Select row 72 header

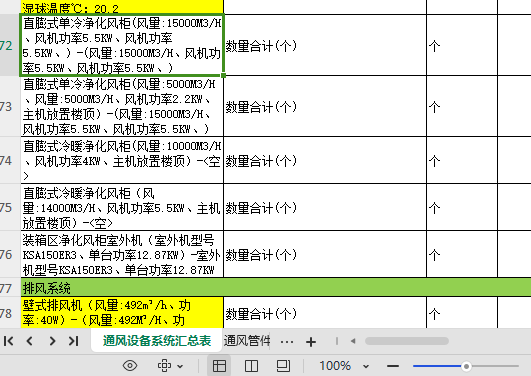pyautogui.click(x=10, y=45)
